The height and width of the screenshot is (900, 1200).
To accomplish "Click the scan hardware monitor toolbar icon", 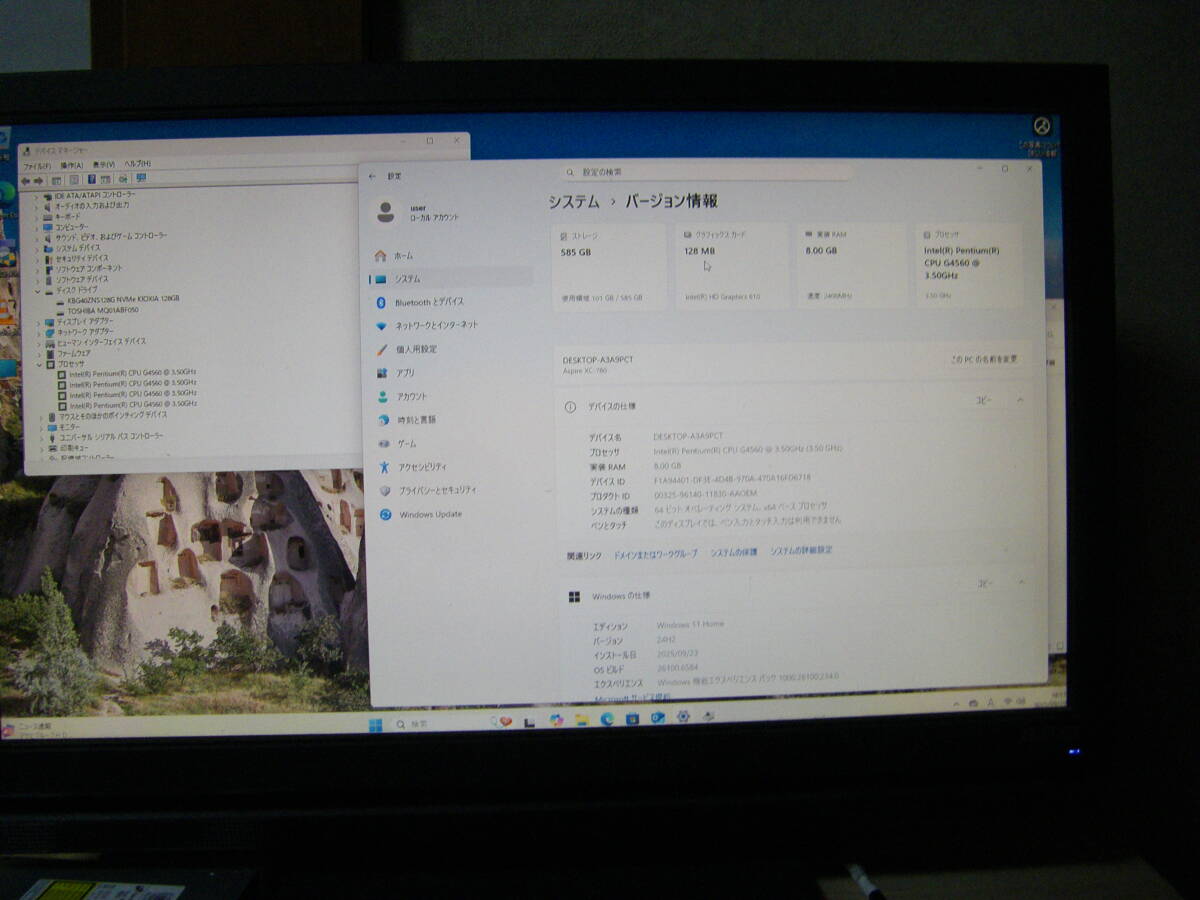I will [141, 178].
